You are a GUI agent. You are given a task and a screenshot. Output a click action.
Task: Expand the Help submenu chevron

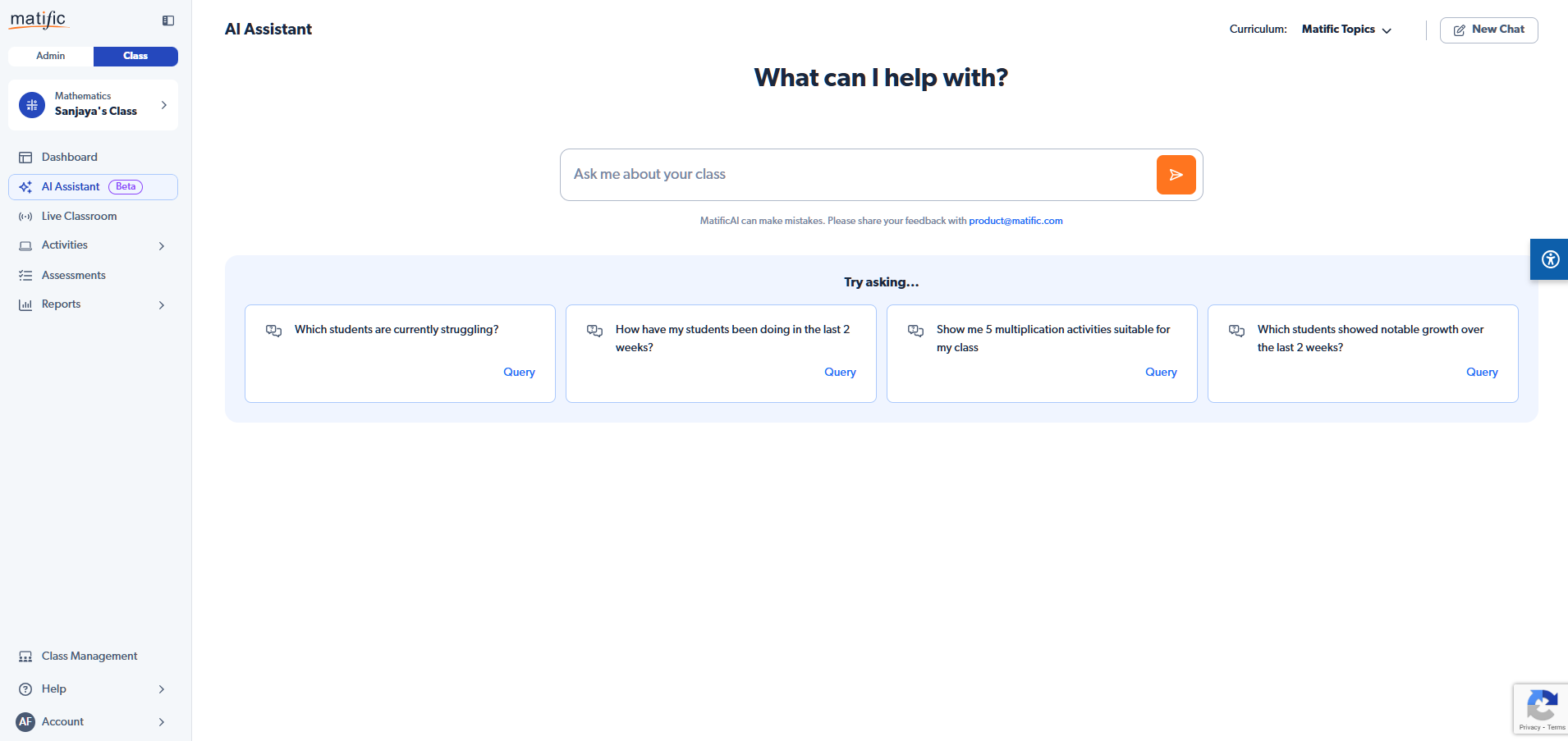tap(162, 689)
